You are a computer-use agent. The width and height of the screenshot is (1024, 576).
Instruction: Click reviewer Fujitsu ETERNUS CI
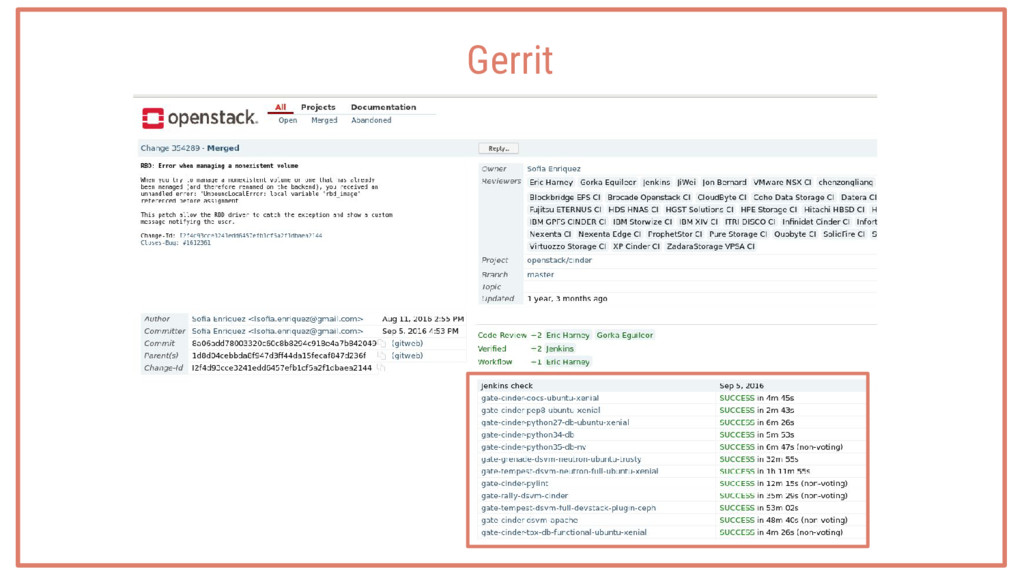tap(566, 210)
